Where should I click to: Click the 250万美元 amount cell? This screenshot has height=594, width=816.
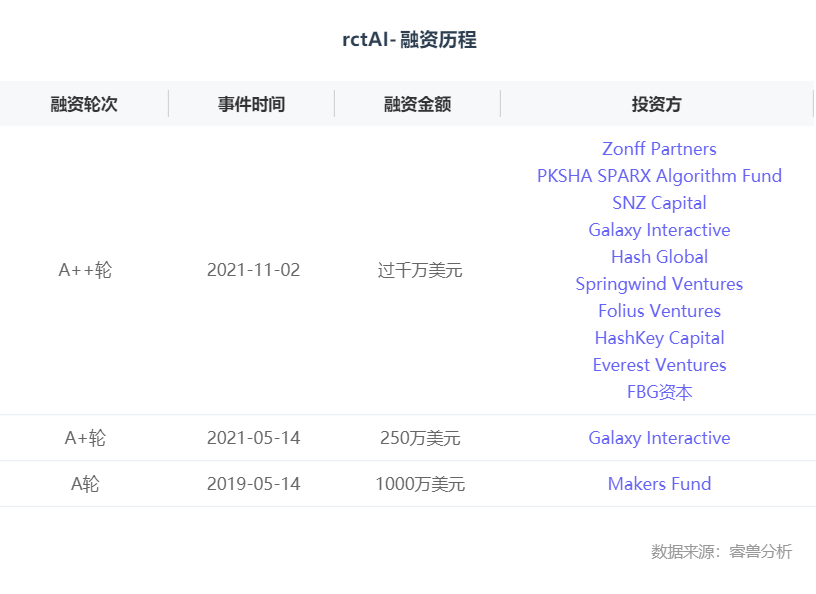tap(420, 438)
